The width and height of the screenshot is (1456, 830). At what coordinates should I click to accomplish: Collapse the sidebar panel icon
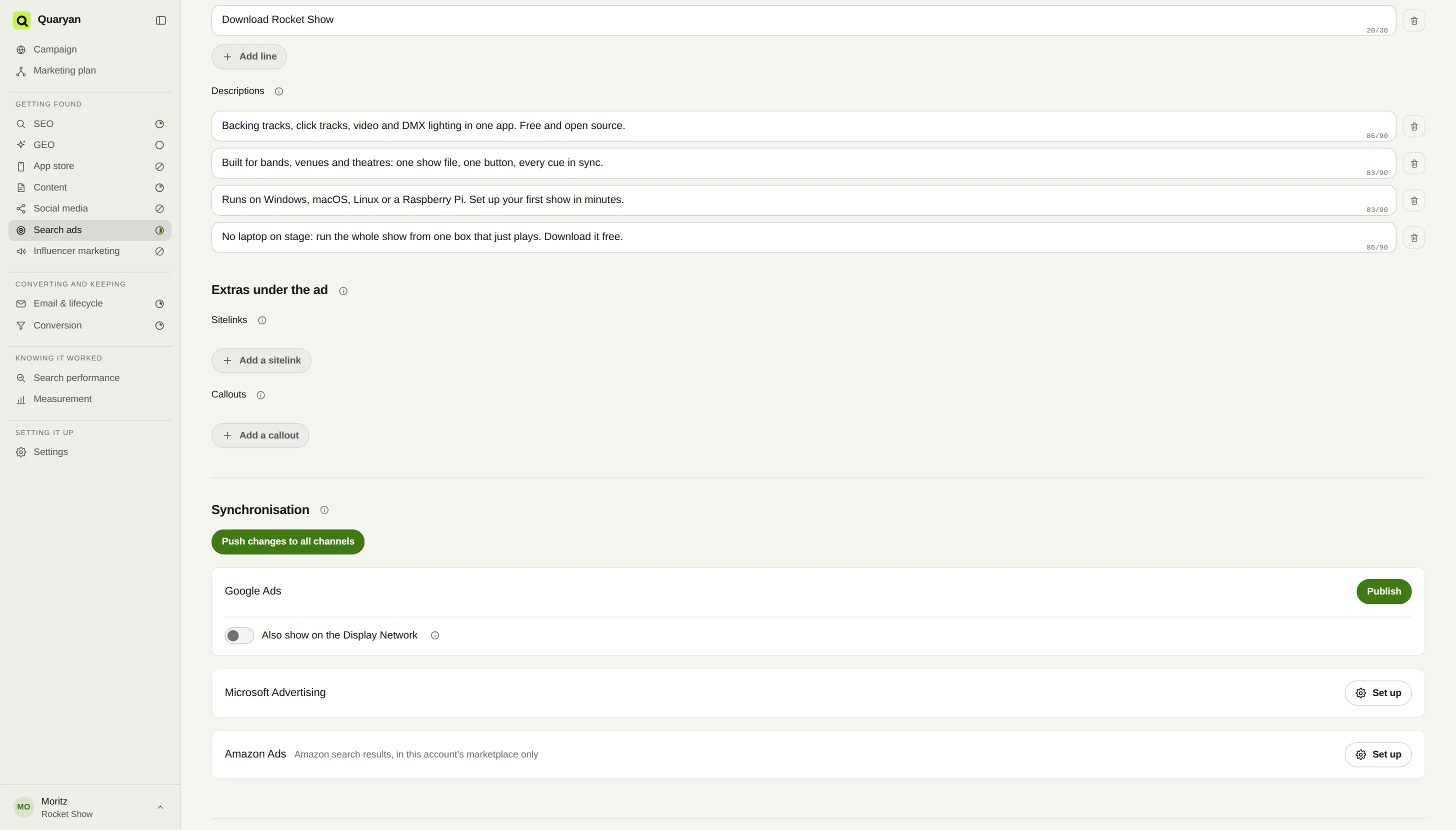pyautogui.click(x=160, y=20)
